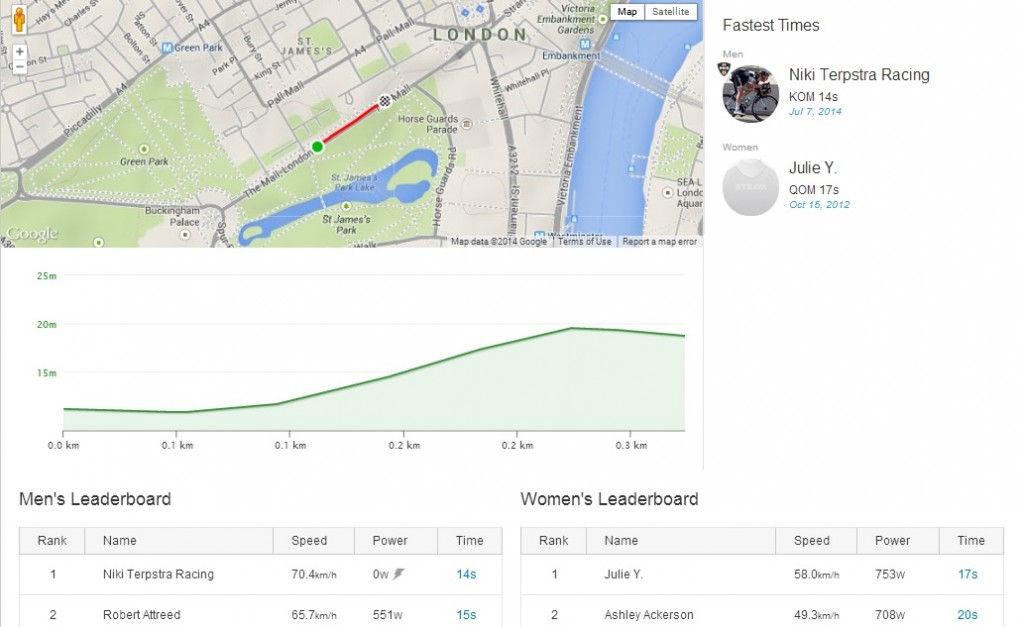
Task: Click the Street View pegman icon
Action: (19, 18)
